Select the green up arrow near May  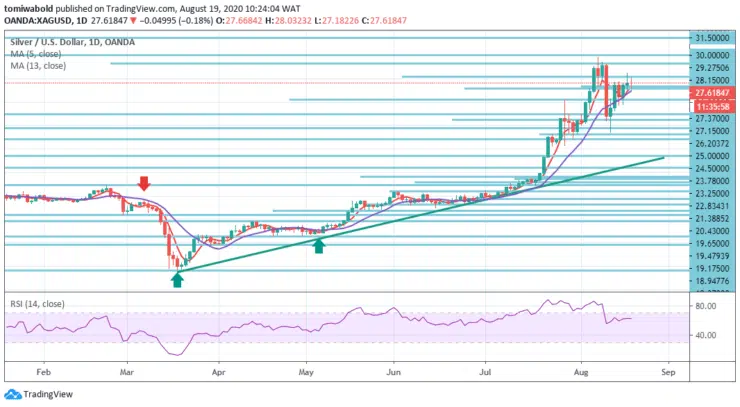(319, 243)
